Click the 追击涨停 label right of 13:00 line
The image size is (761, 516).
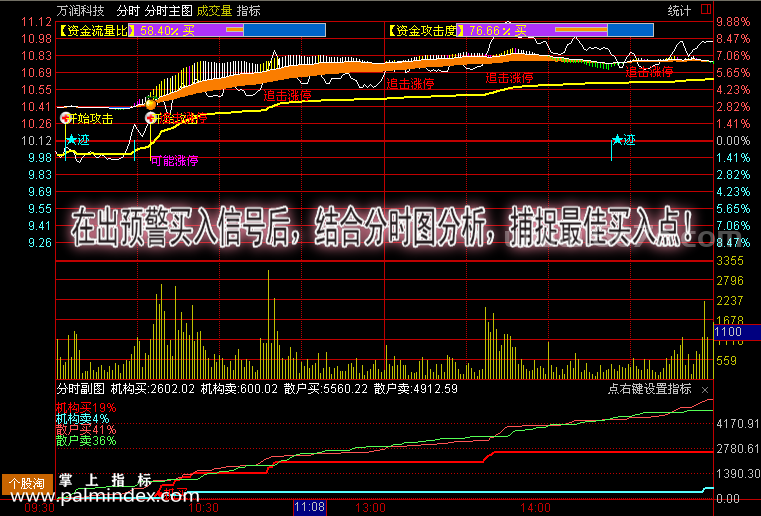click(410, 84)
